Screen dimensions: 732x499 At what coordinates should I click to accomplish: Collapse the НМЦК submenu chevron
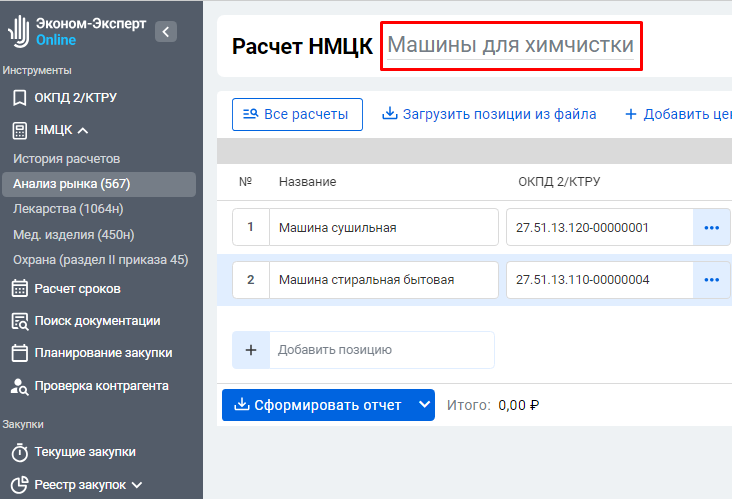pos(83,131)
